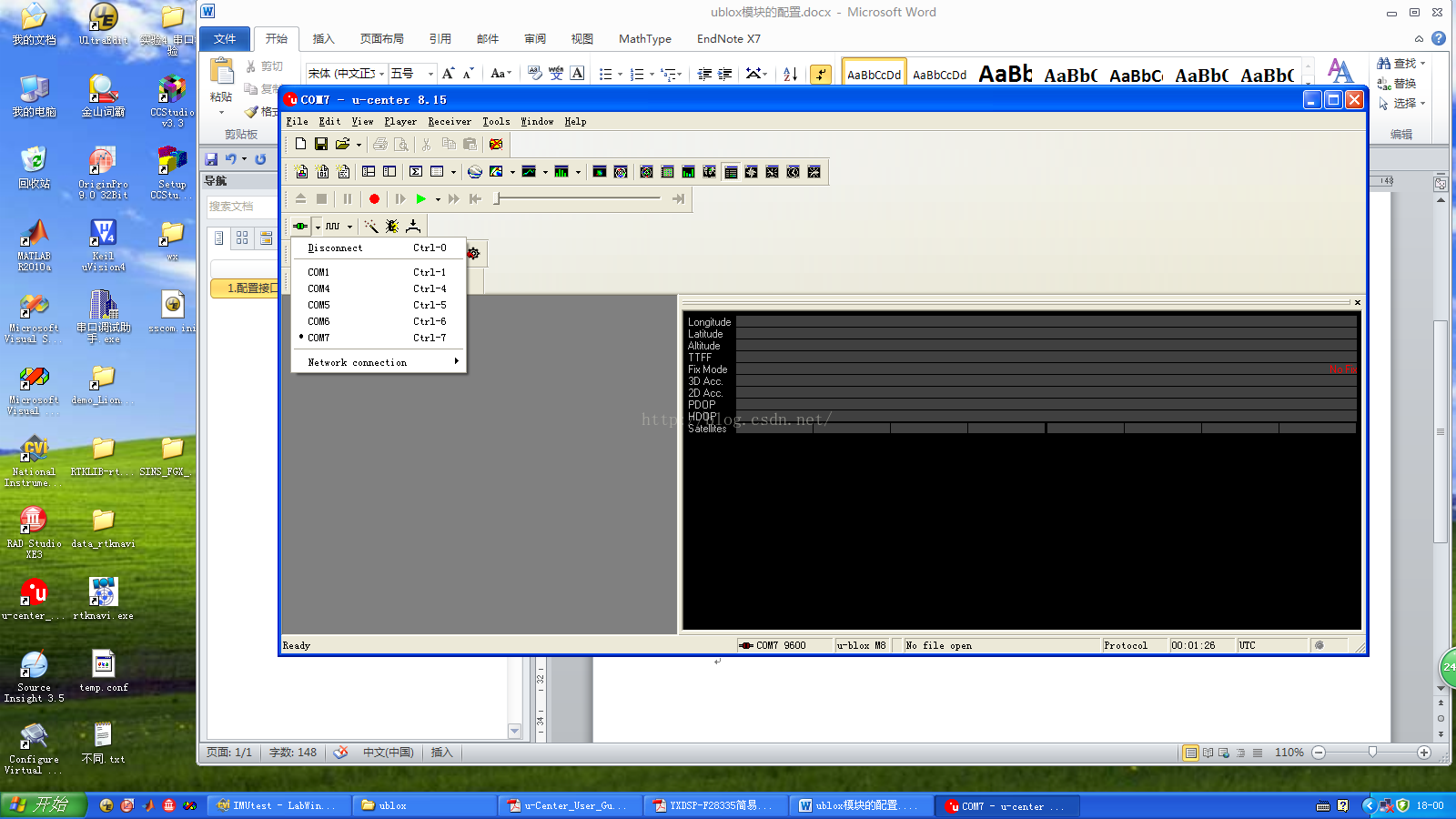Expand the Histogram view dropdown arrow
Screen dimensions: 1456x819
[578, 171]
